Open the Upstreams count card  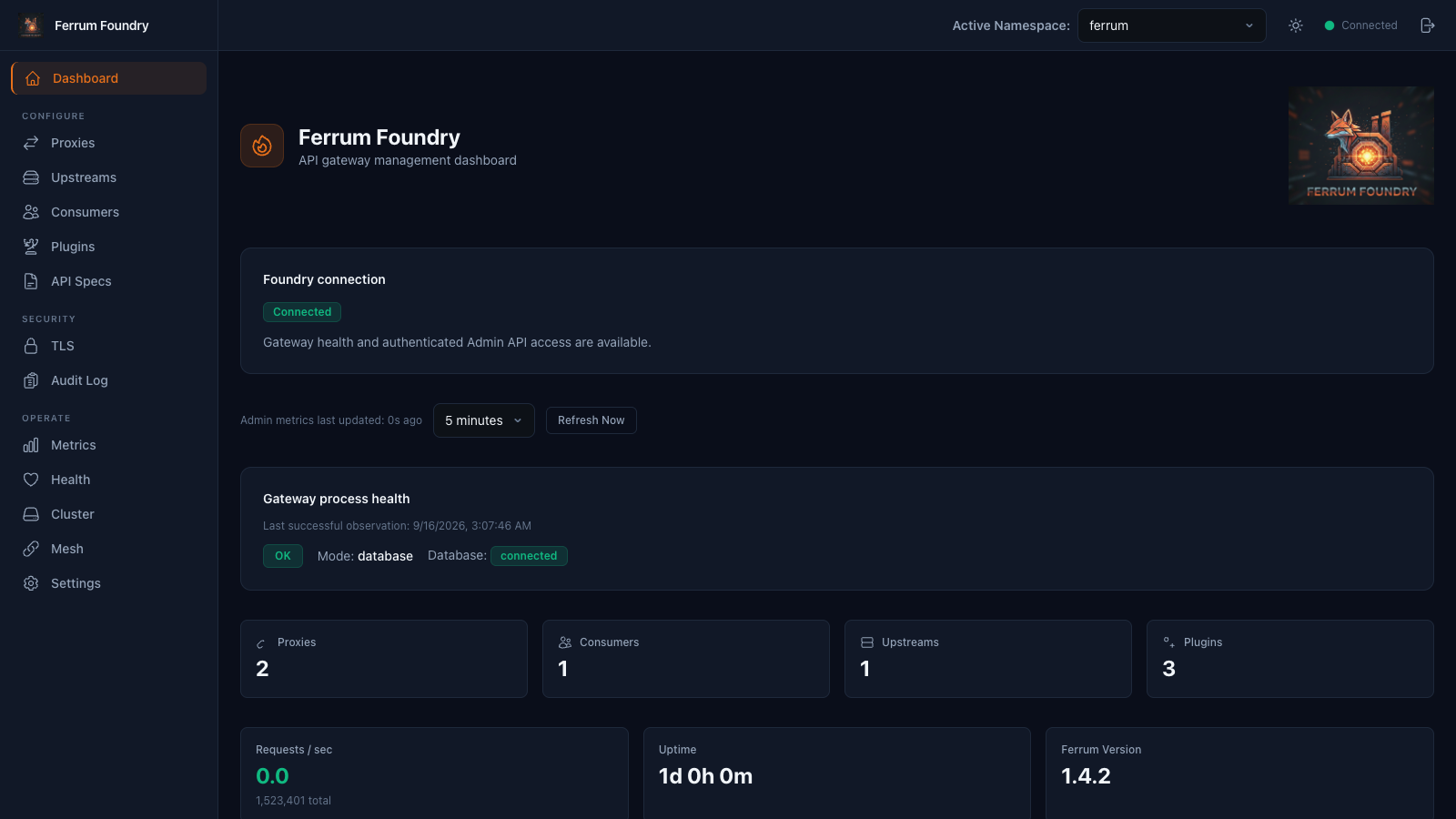click(x=988, y=659)
